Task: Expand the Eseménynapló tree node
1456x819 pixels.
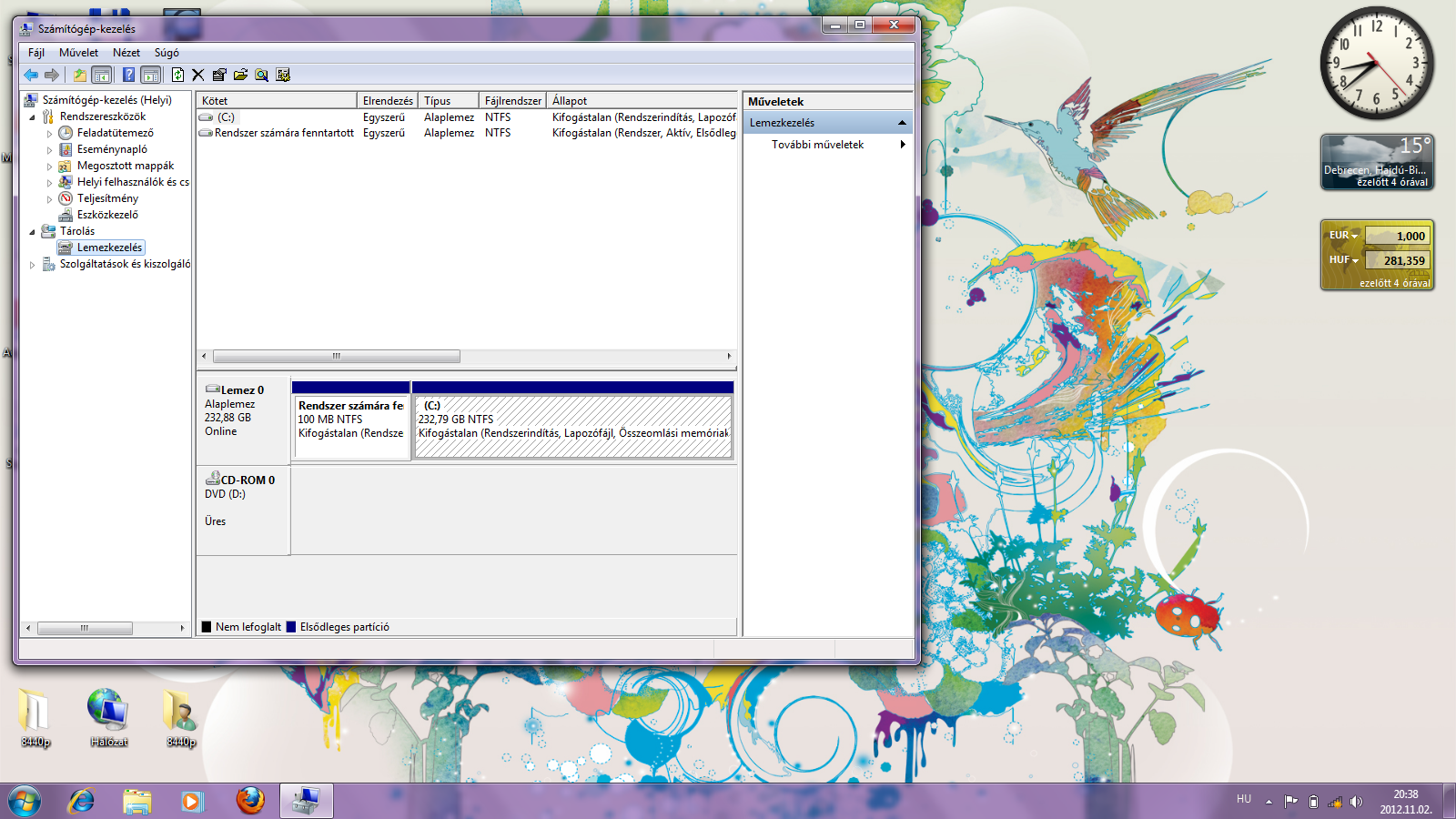Action: pos(50,150)
